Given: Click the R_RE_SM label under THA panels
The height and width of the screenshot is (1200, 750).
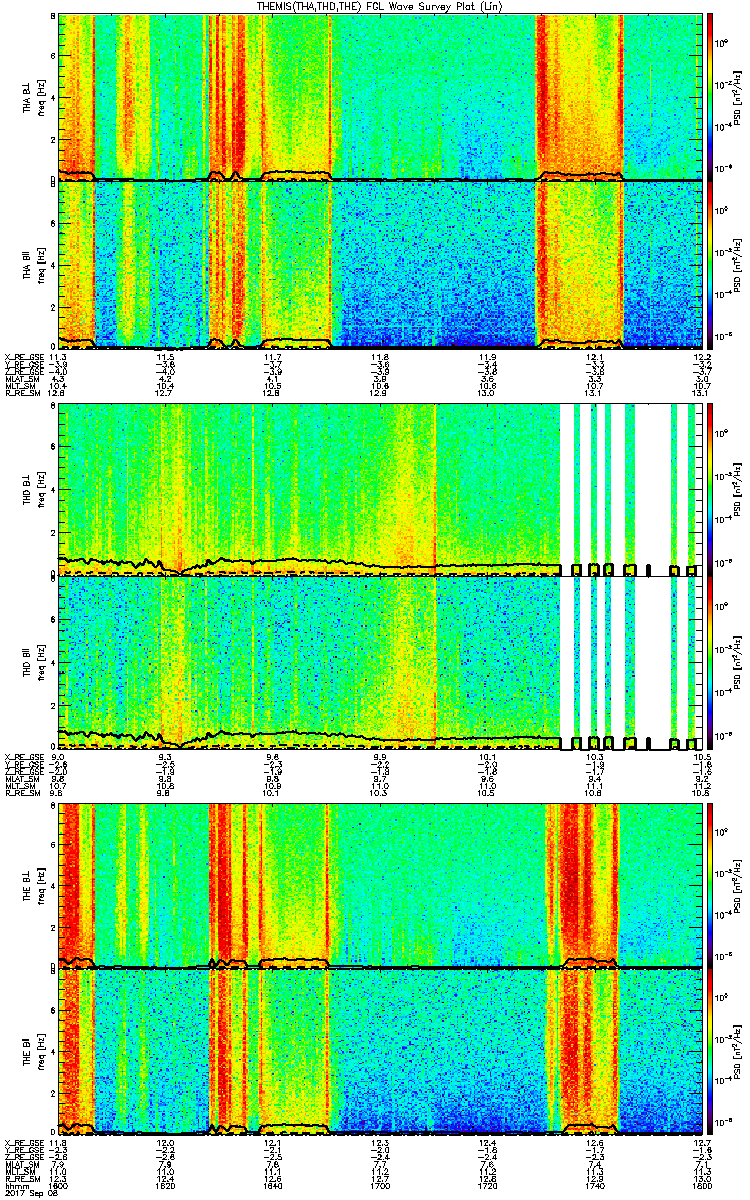Looking at the screenshot, I should click(22, 393).
